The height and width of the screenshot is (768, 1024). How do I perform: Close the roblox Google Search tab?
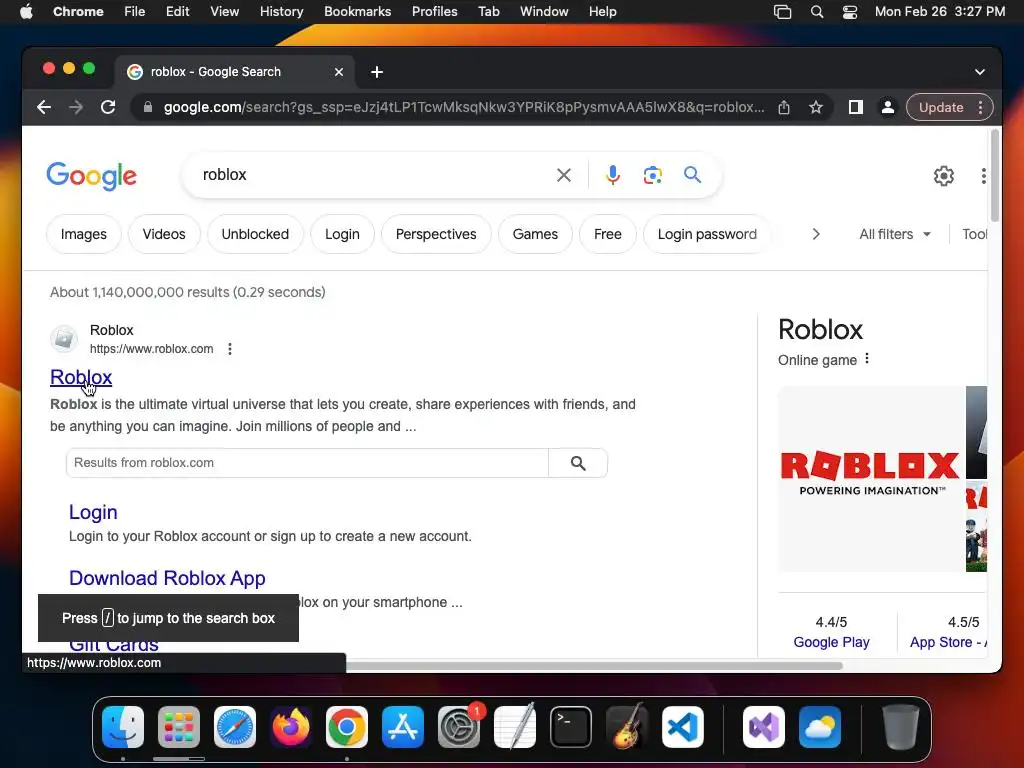pyautogui.click(x=339, y=72)
